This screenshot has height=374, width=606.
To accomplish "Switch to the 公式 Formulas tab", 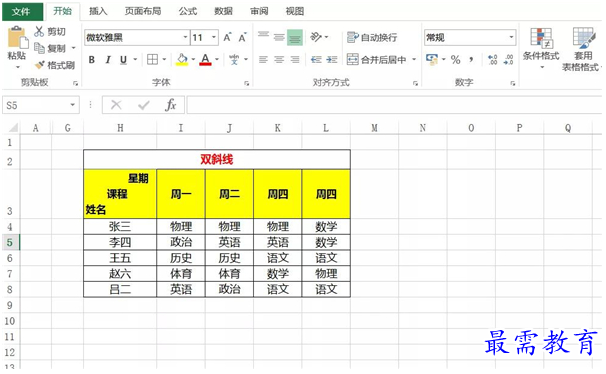I will (x=188, y=11).
